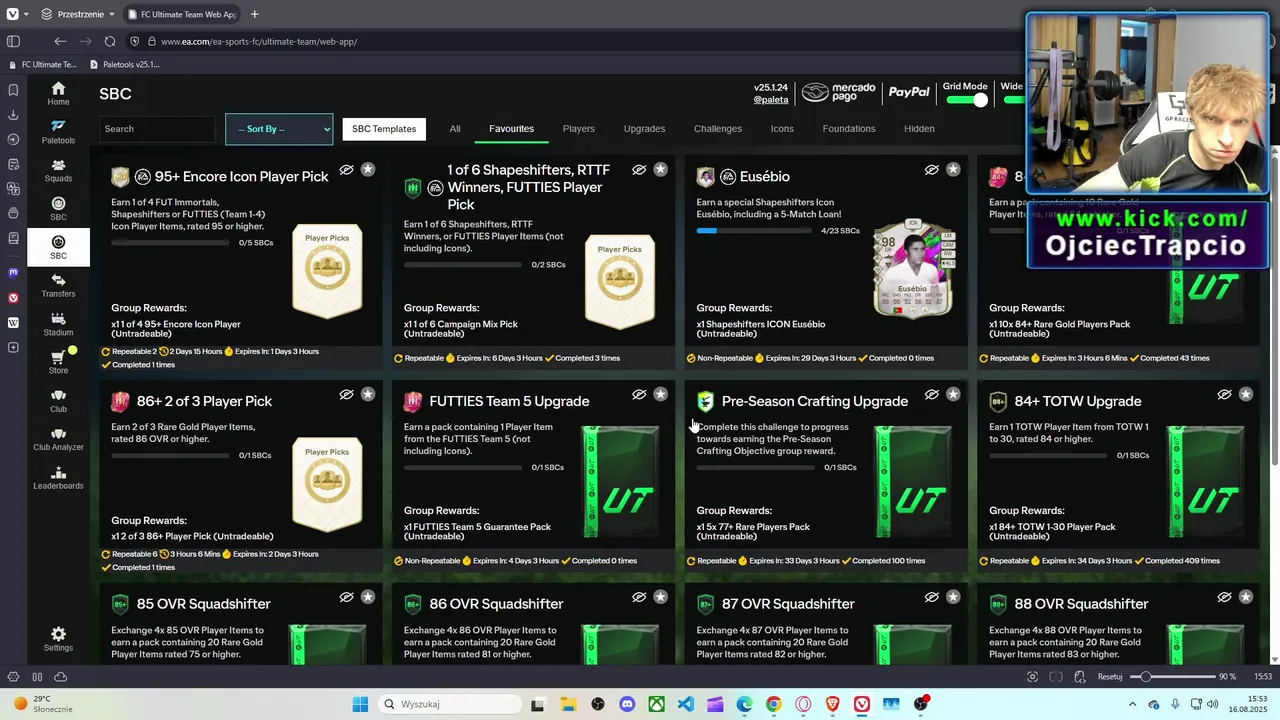Open Transfers in the sidebar
Screen dimensions: 1280x720
coord(58,286)
